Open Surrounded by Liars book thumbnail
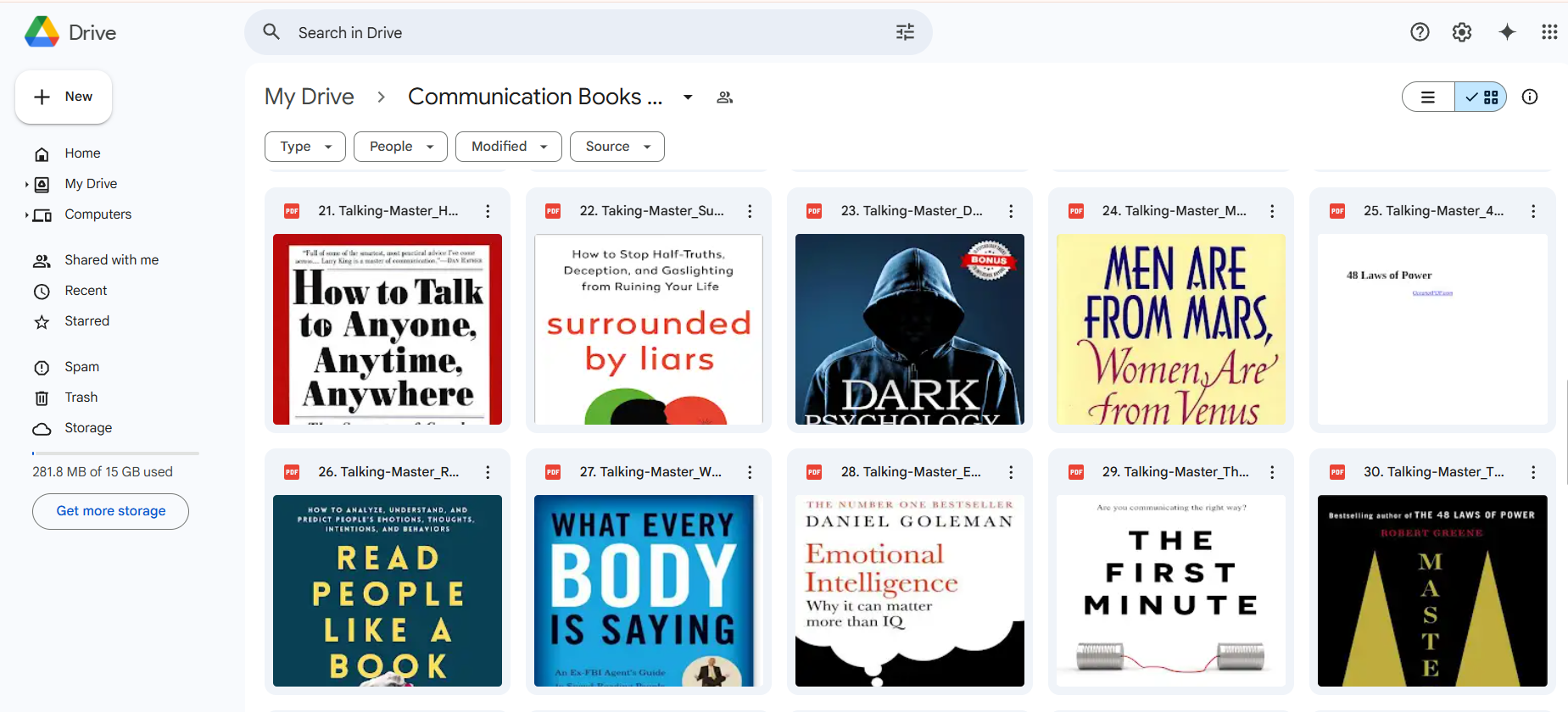The image size is (1568, 712). click(649, 330)
